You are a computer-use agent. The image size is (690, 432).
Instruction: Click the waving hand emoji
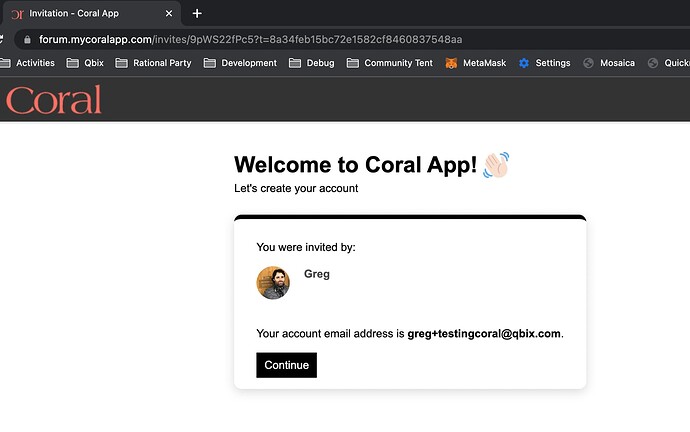[x=496, y=165]
